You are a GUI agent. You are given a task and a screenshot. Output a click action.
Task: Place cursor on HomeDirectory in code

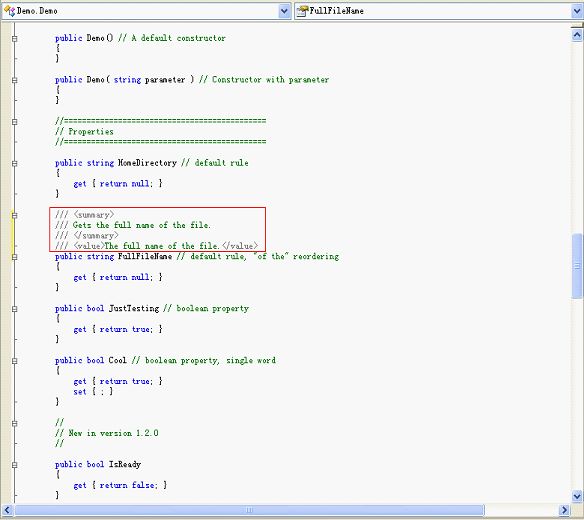[147, 163]
